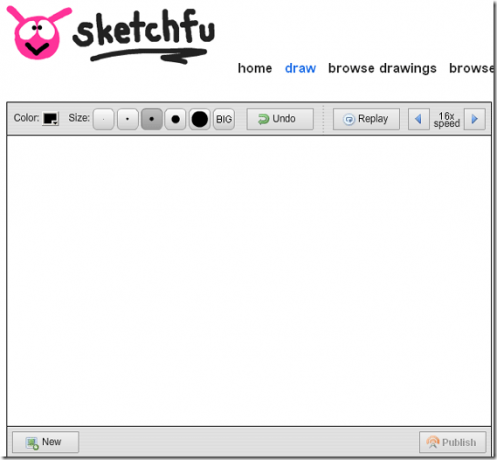Click the sketchfu handwritten title logo

[144, 36]
